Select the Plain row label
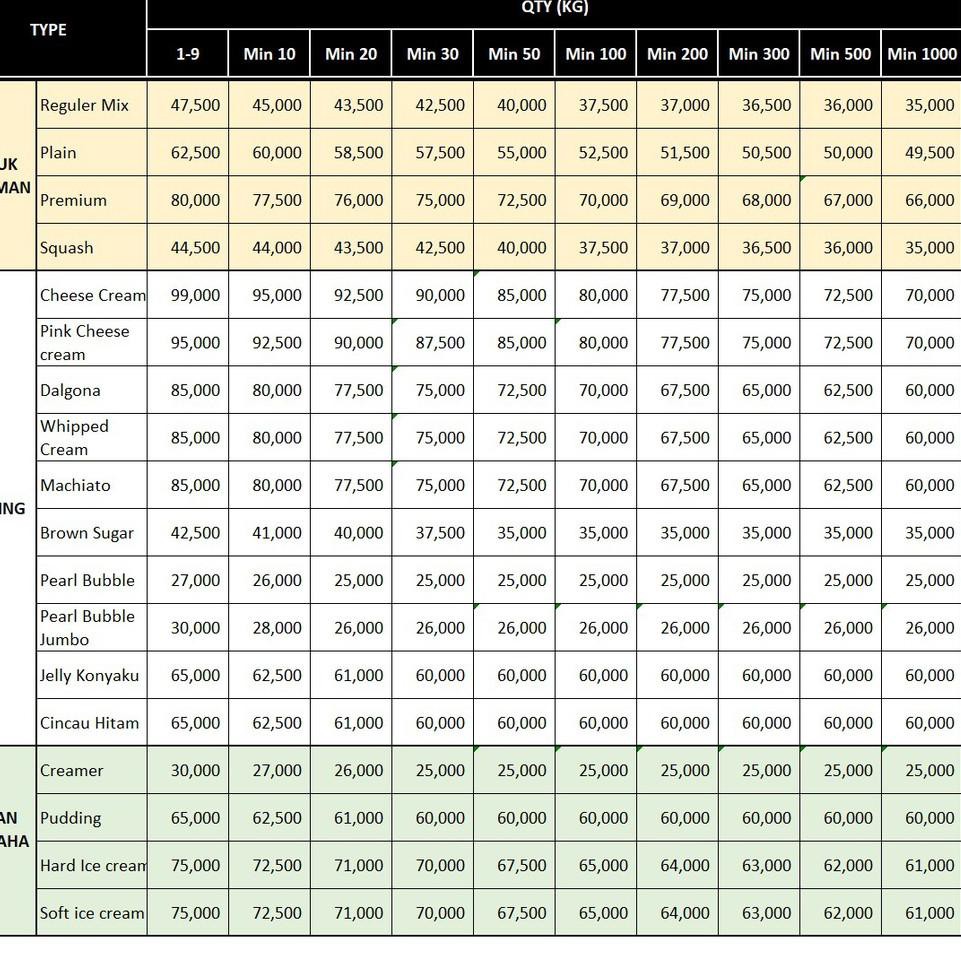Viewport: 961px width, 961px height. pos(92,152)
